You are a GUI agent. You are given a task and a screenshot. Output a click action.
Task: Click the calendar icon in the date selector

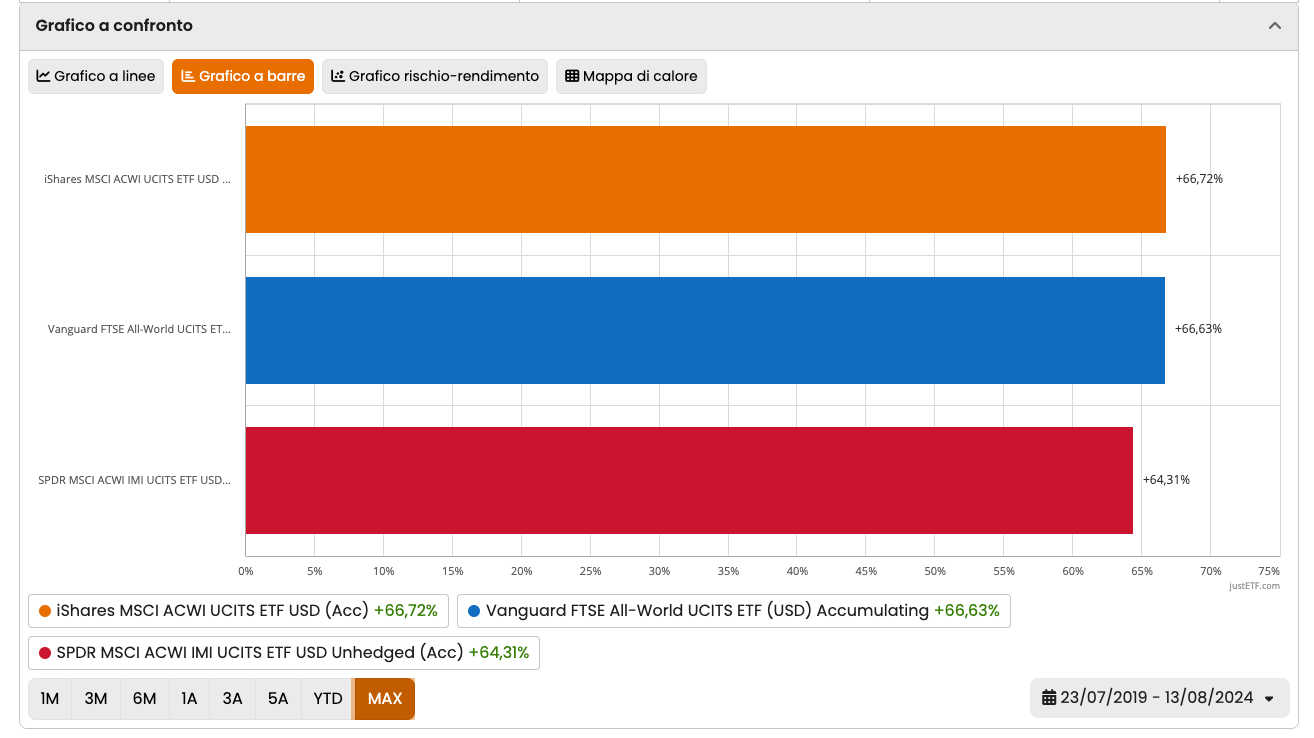click(x=1051, y=697)
